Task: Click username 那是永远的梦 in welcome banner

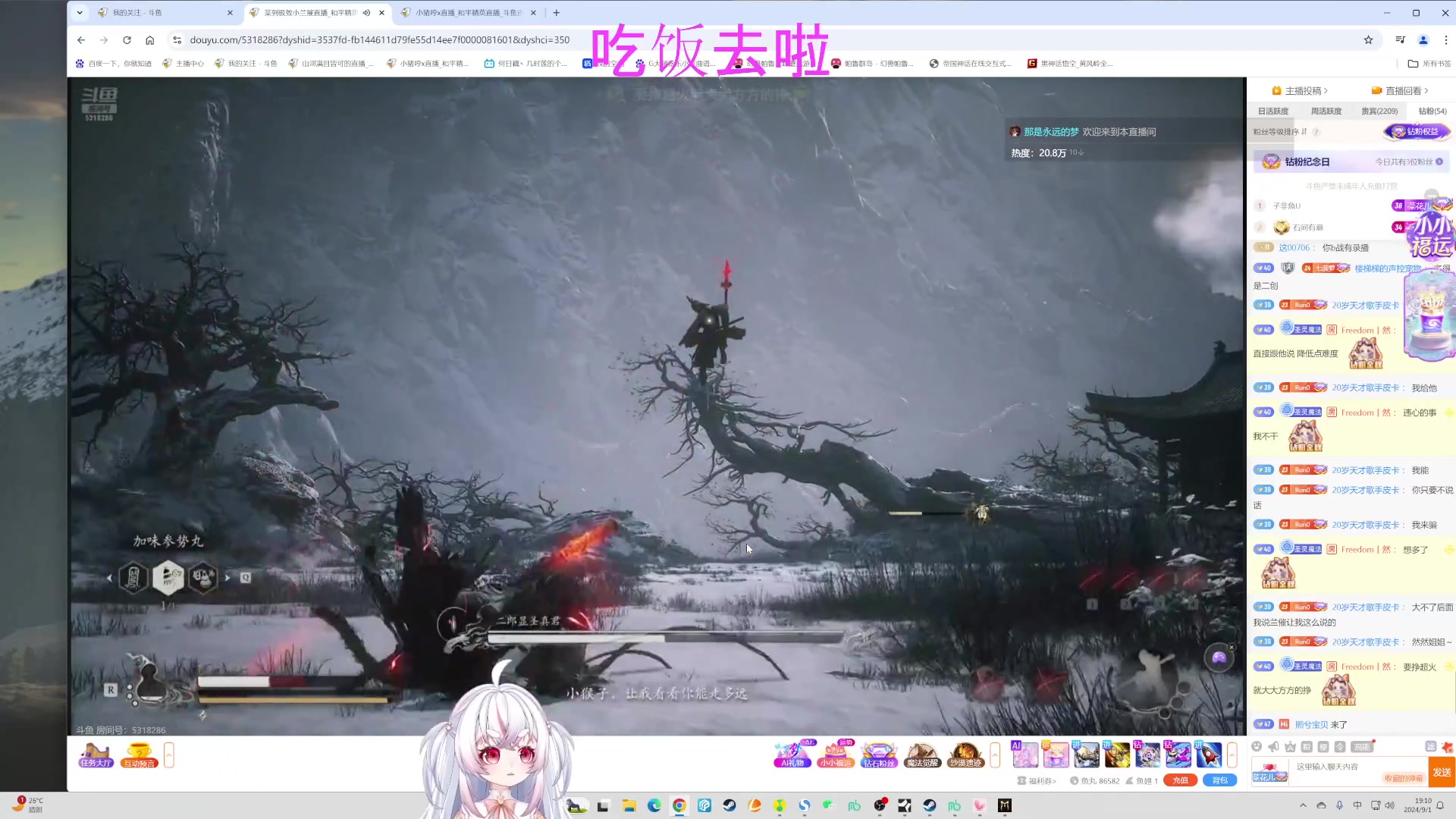Action: coord(1051,132)
